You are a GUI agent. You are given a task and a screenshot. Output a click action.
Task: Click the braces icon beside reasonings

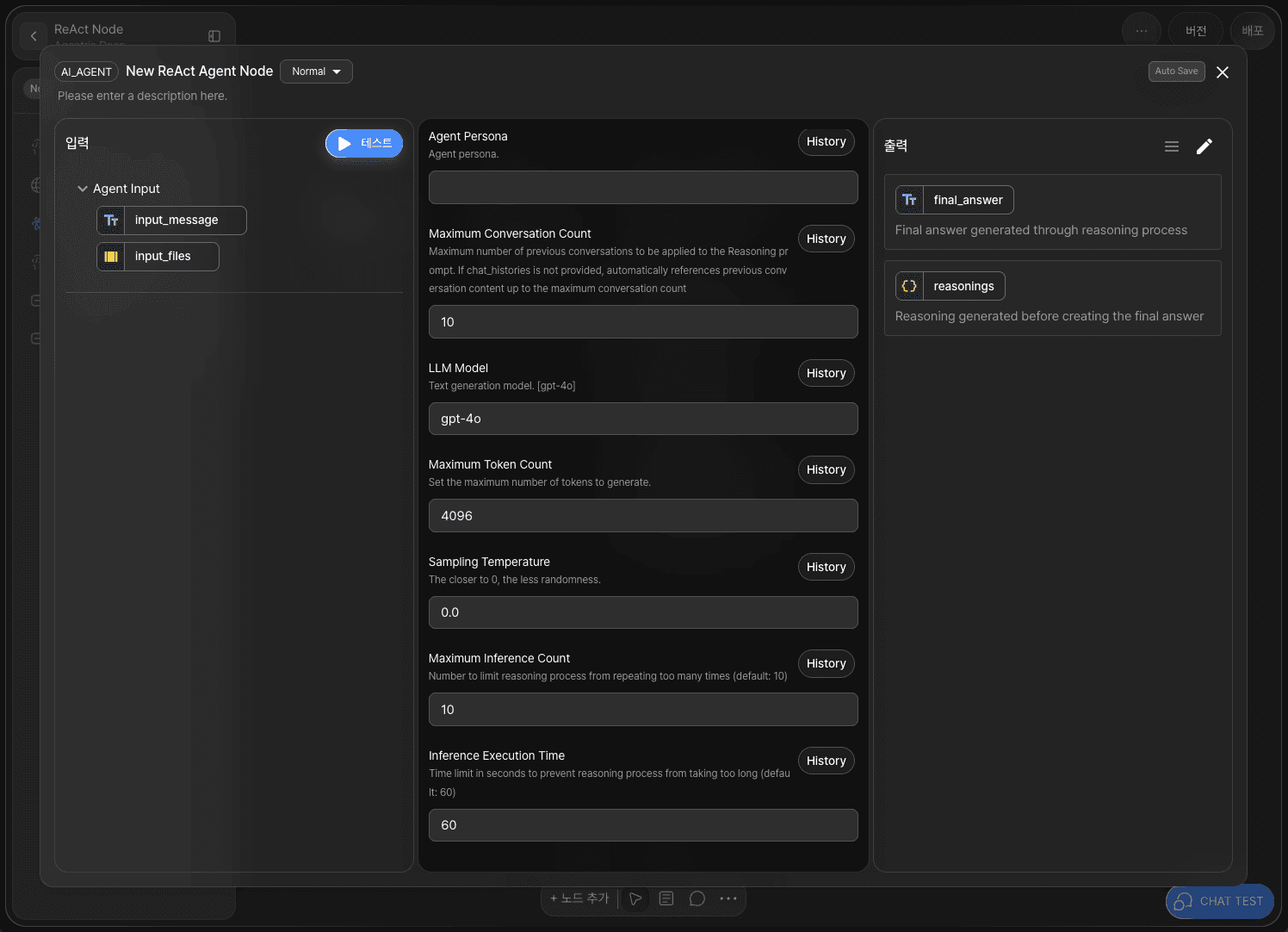coord(909,286)
